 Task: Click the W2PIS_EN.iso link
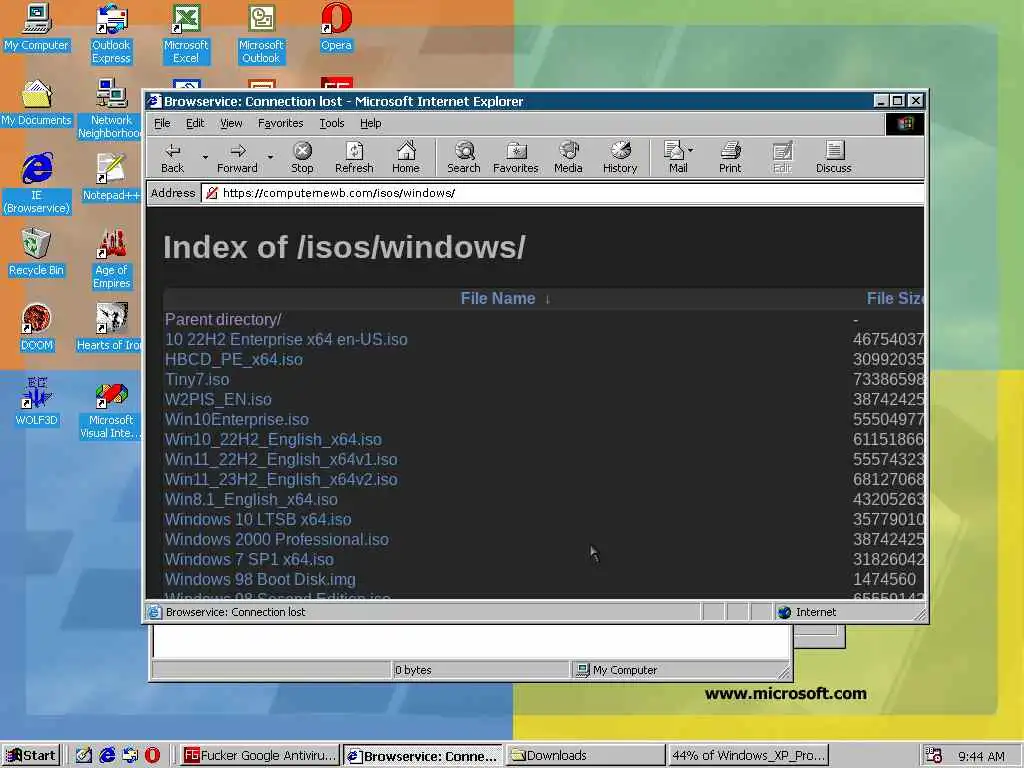point(218,400)
